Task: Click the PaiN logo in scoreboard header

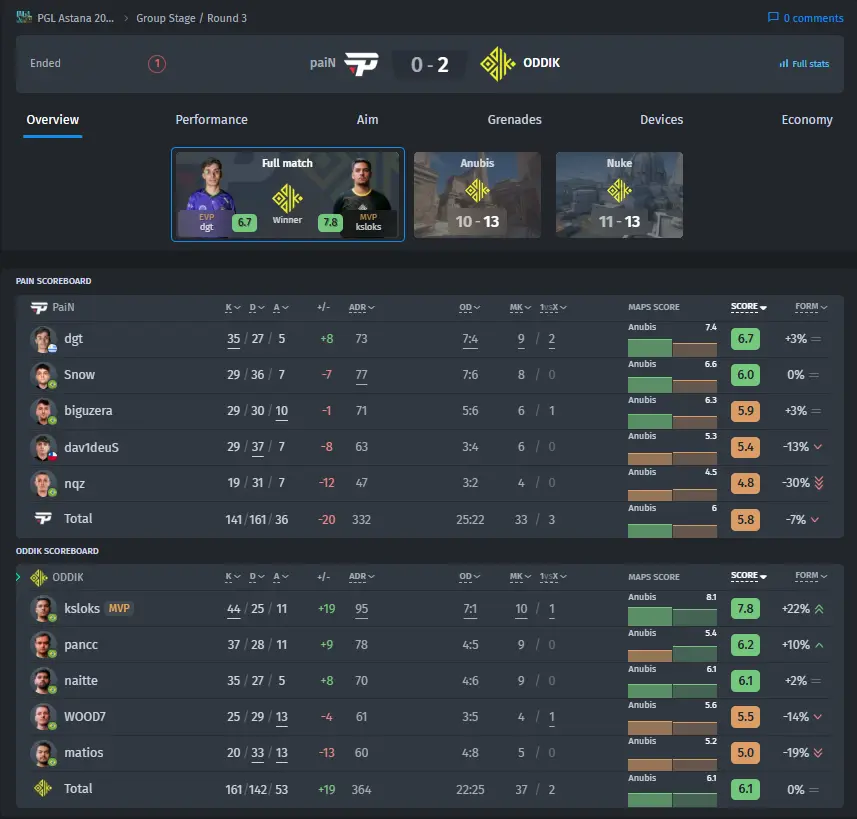Action: point(39,307)
